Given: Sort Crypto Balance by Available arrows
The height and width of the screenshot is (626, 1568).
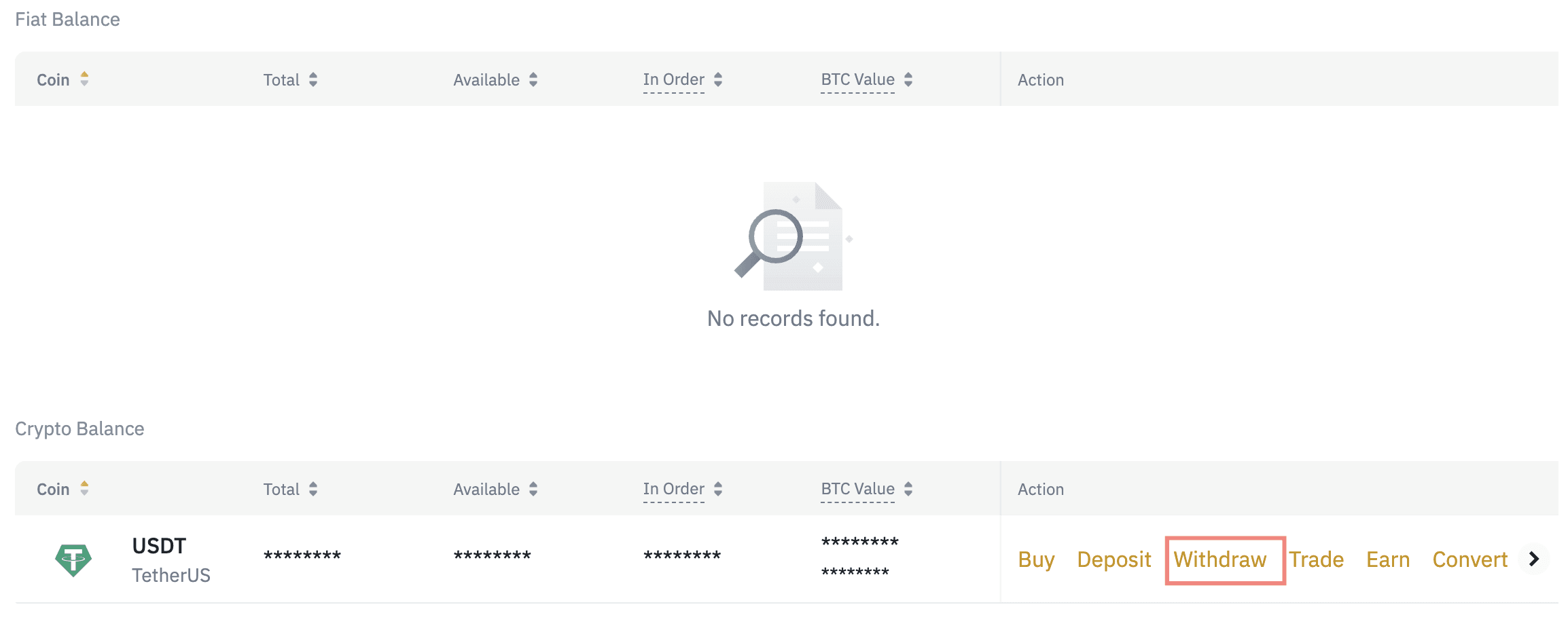Looking at the screenshot, I should tap(533, 490).
